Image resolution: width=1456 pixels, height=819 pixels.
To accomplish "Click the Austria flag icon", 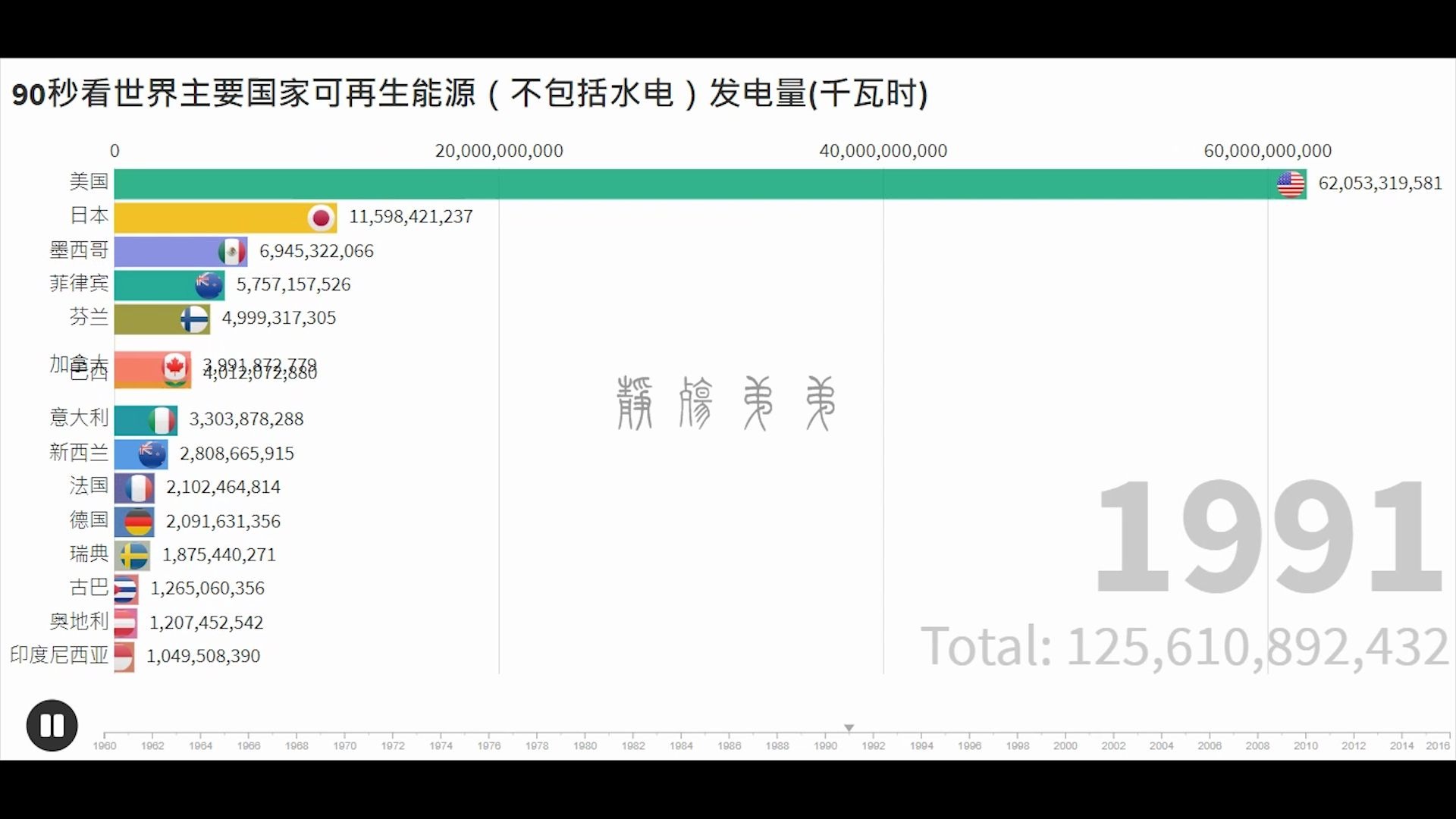I will coord(126,623).
